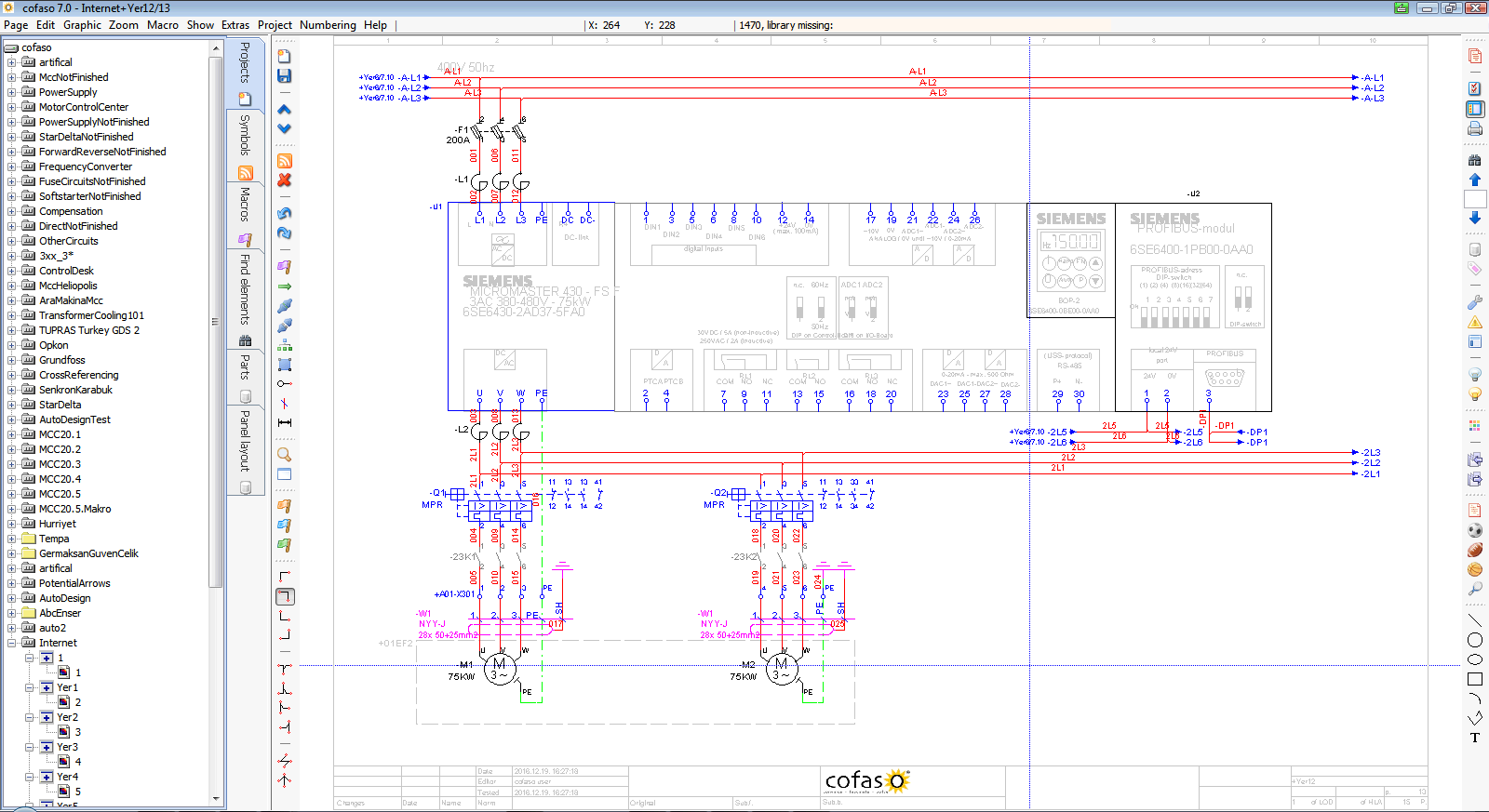Collapse the Yer3 tree node
Screen dimensions: 1489x812
point(29,747)
